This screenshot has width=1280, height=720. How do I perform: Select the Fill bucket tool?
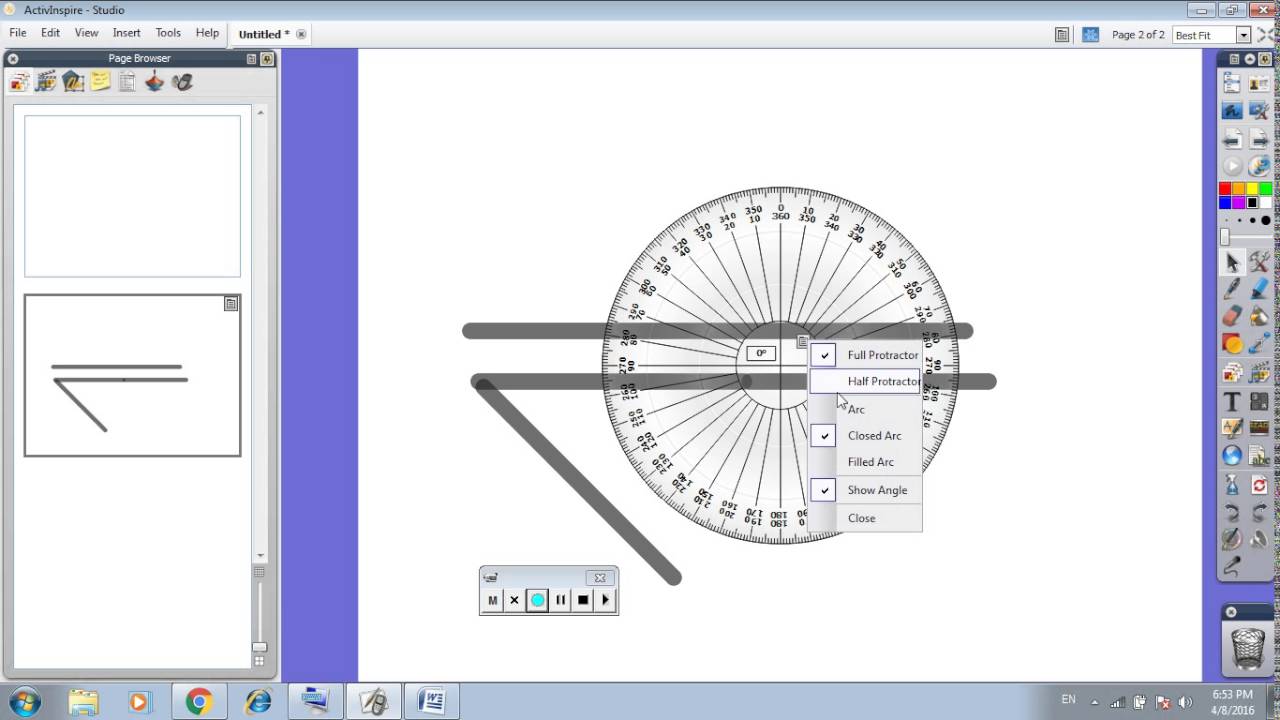pyautogui.click(x=1259, y=316)
